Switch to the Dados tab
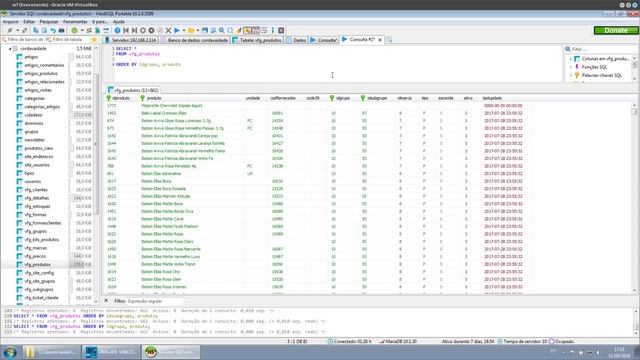The width and height of the screenshot is (640, 360). point(296,40)
